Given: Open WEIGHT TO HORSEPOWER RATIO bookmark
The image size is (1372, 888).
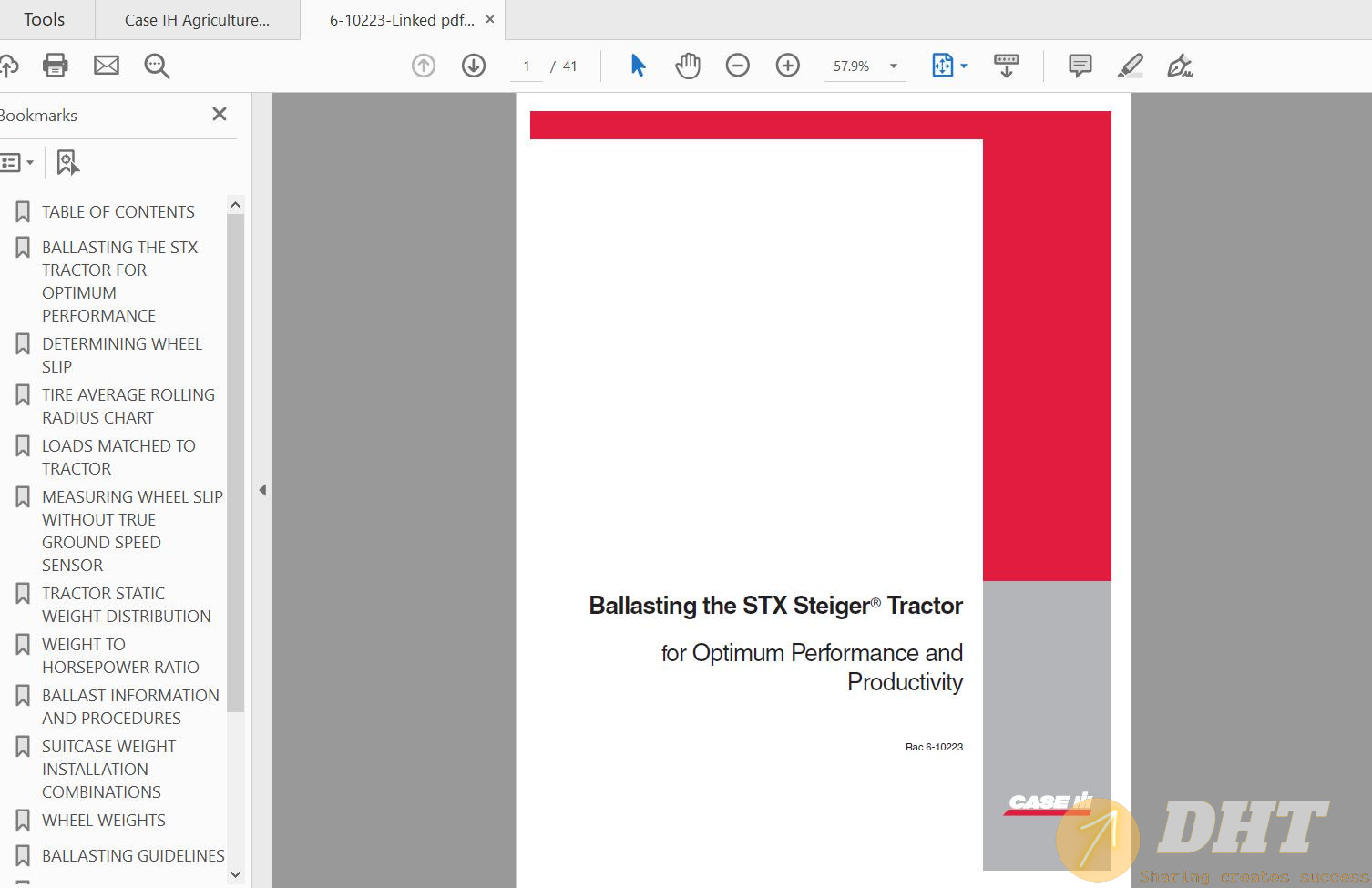Looking at the screenshot, I should point(120,656).
